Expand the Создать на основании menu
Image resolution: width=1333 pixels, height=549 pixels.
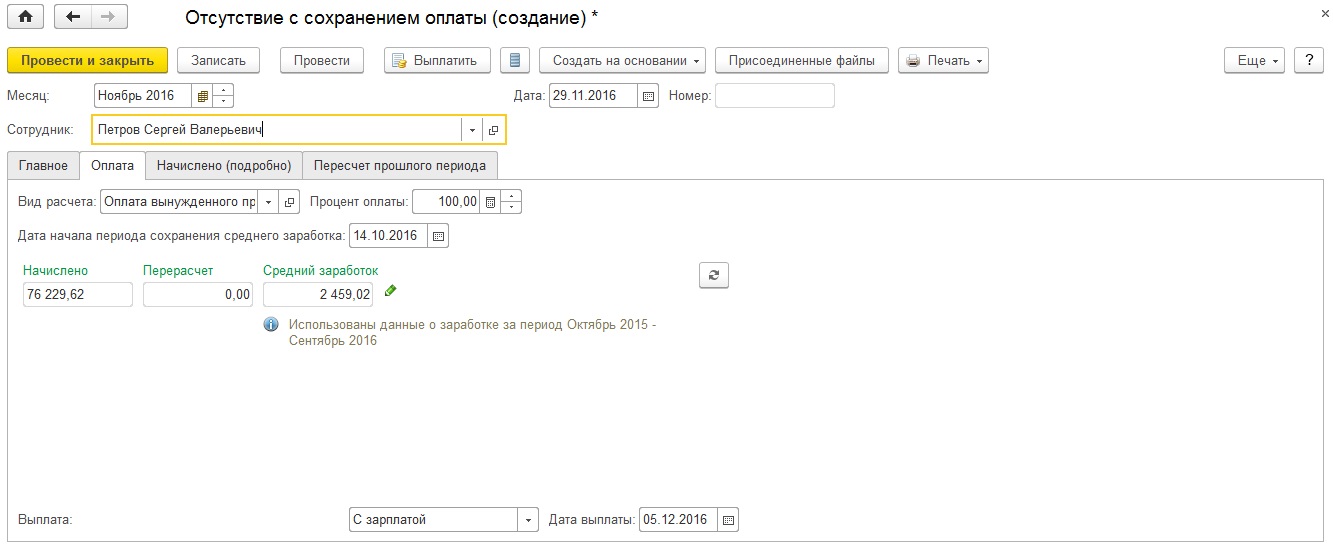622,61
